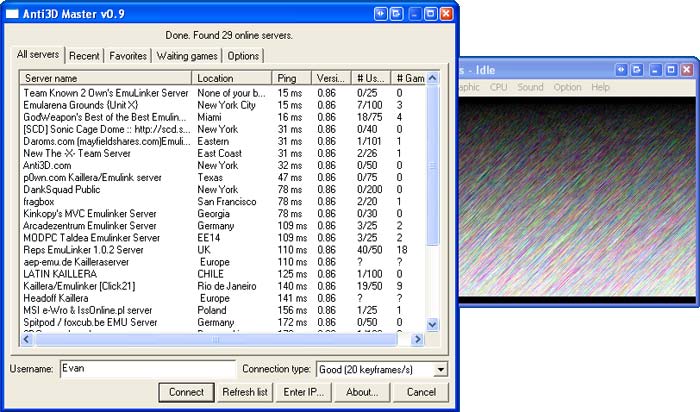This screenshot has height=412, width=700.
Task: Open the About... dialog button
Action: pyautogui.click(x=362, y=392)
